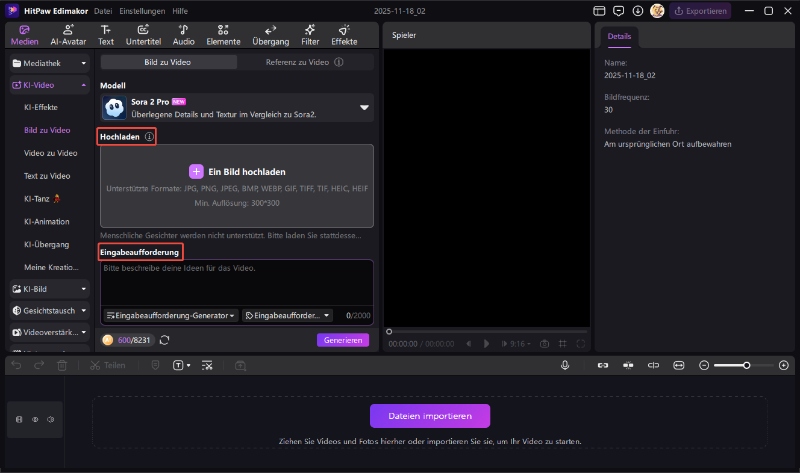The width and height of the screenshot is (800, 473).
Task: Select KI-Effekte in the sidebar
Action: 41,107
